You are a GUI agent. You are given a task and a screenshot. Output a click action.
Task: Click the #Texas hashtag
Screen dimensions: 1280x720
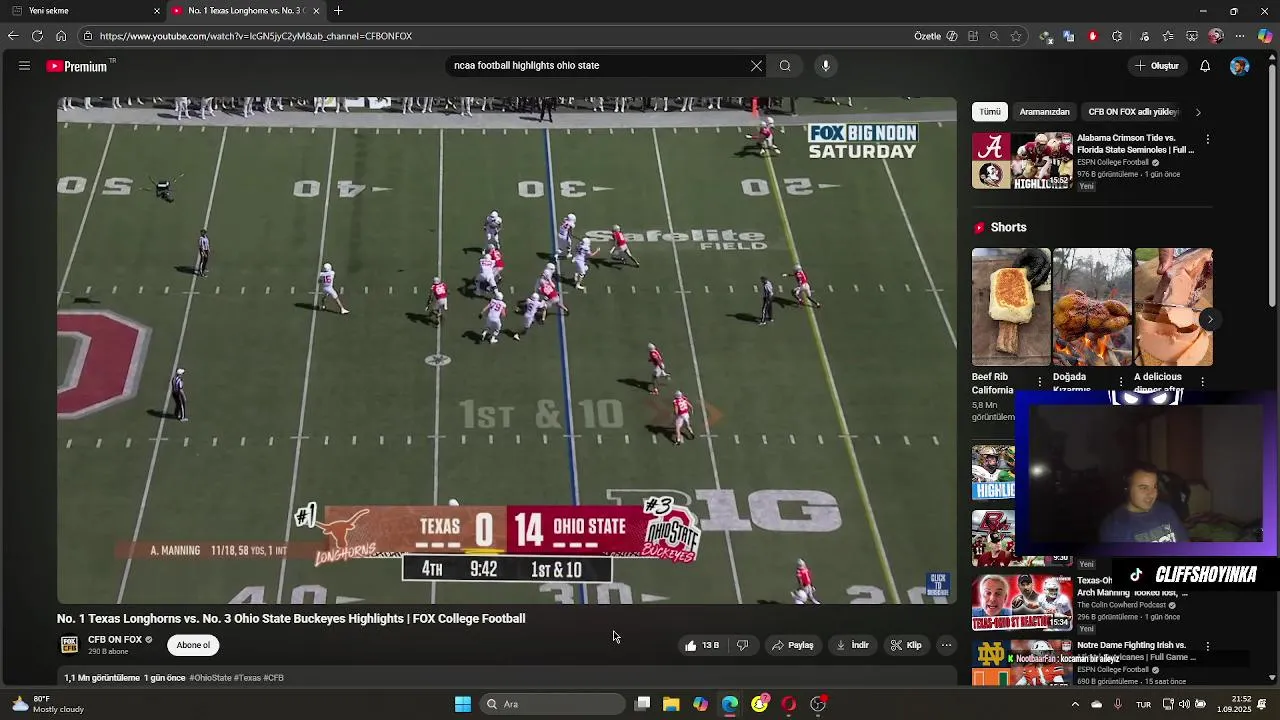247,678
